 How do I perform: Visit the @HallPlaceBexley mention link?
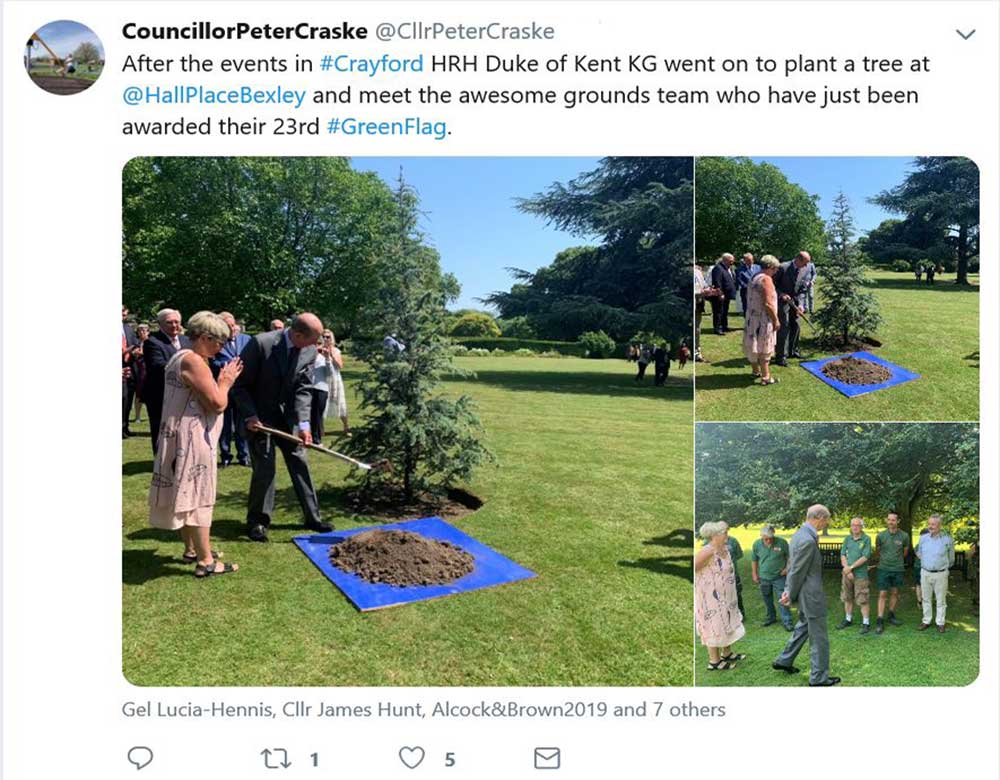coord(214,95)
